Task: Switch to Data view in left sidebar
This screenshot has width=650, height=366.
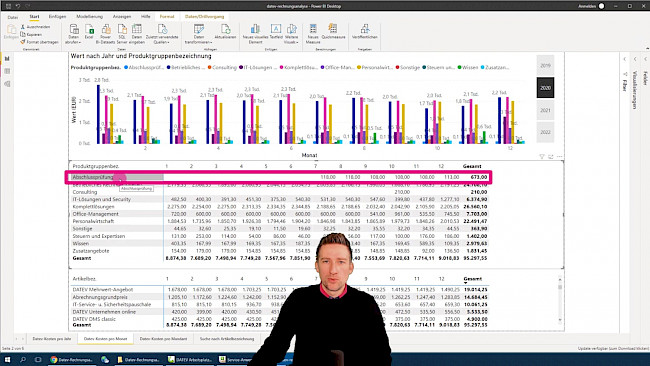Action: (x=7, y=71)
